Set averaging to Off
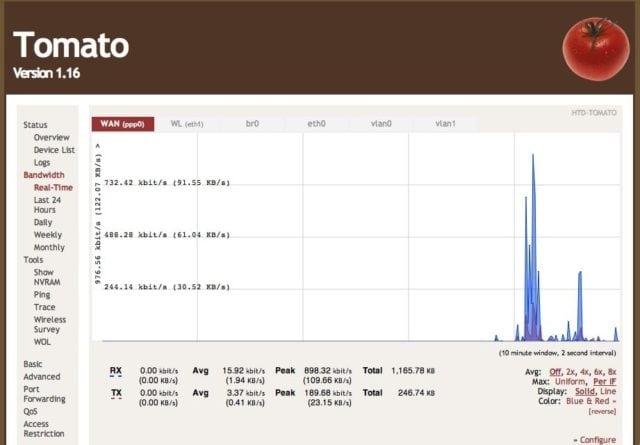Image resolution: width=640 pixels, height=445 pixels. point(555,372)
